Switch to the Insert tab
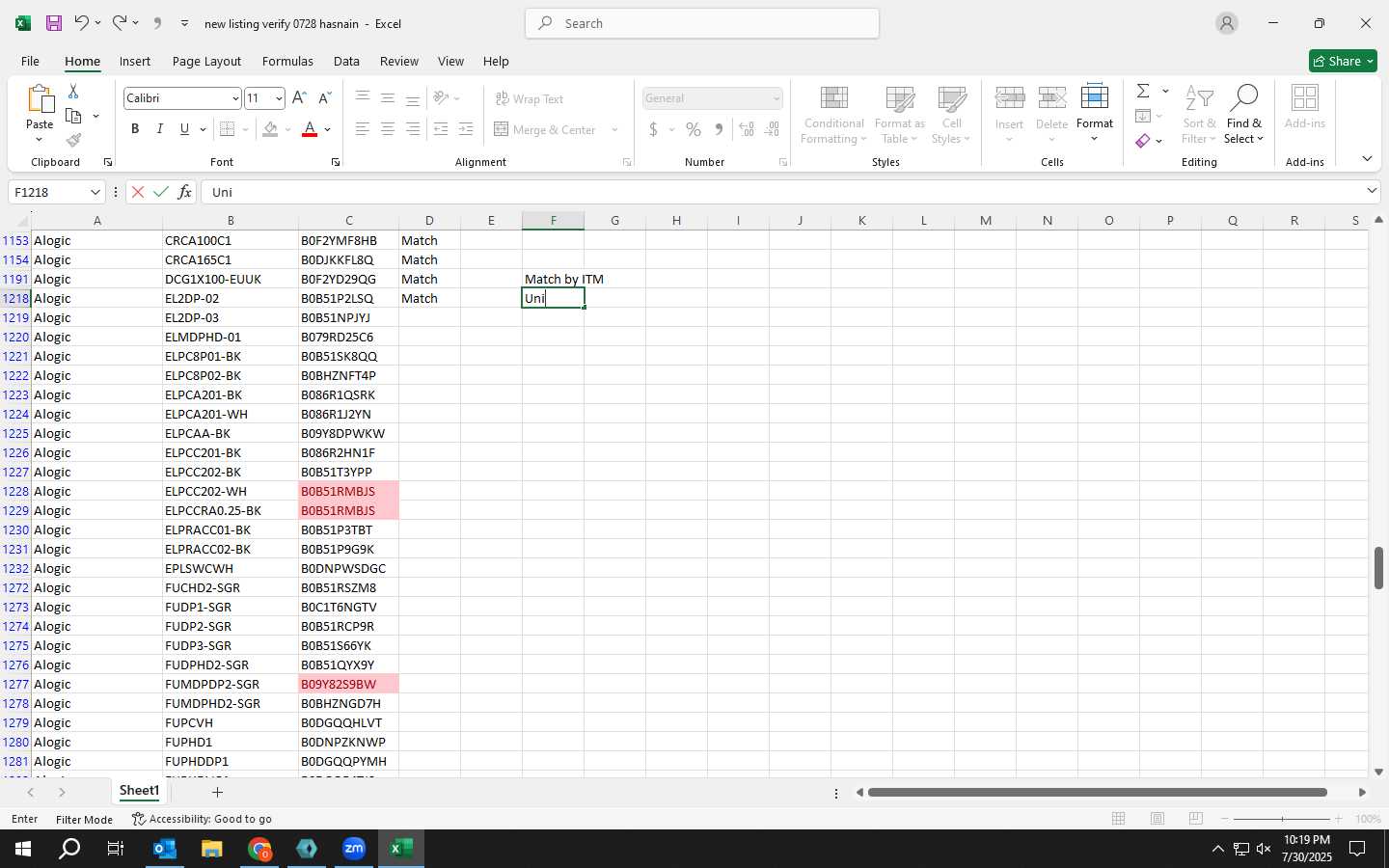 (135, 61)
